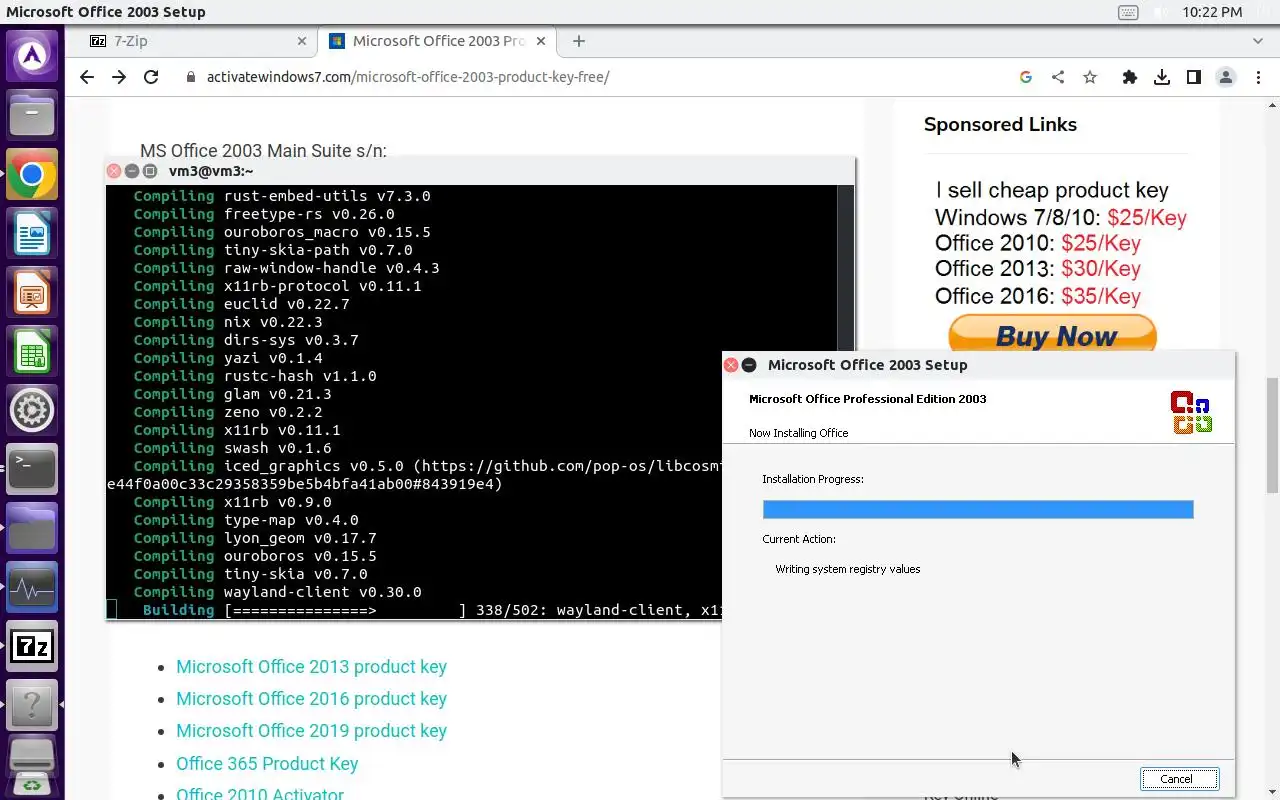Open the Files manager in the dock
Image resolution: width=1280 pixels, height=800 pixels.
[32, 114]
